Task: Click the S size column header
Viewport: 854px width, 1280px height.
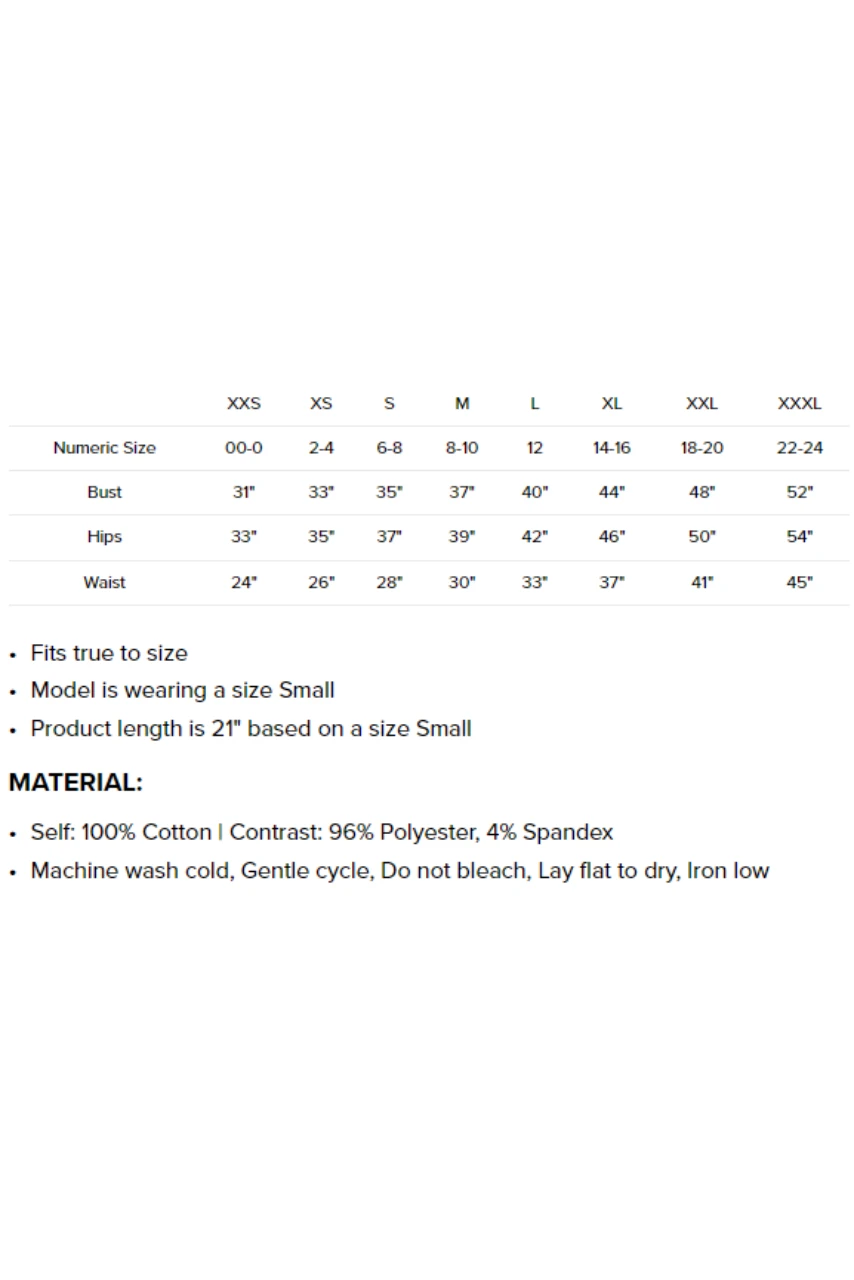Action: pos(389,404)
